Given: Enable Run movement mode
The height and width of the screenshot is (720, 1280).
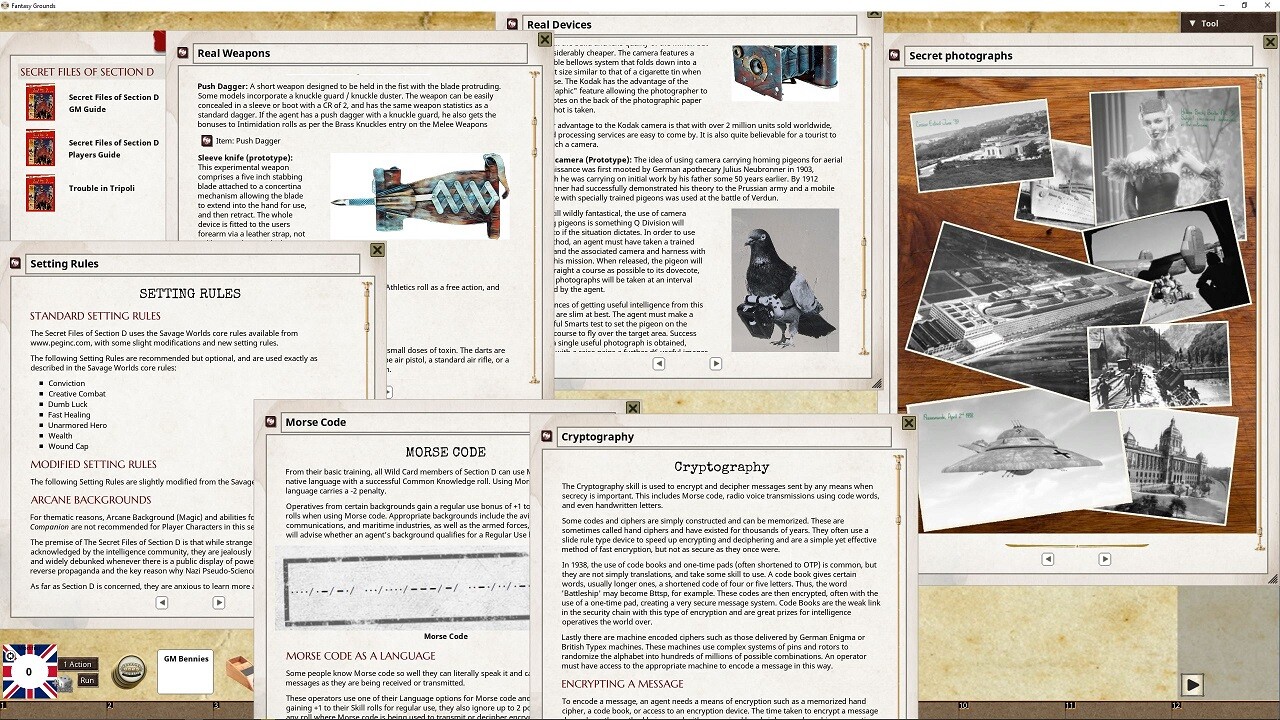Looking at the screenshot, I should [x=86, y=680].
